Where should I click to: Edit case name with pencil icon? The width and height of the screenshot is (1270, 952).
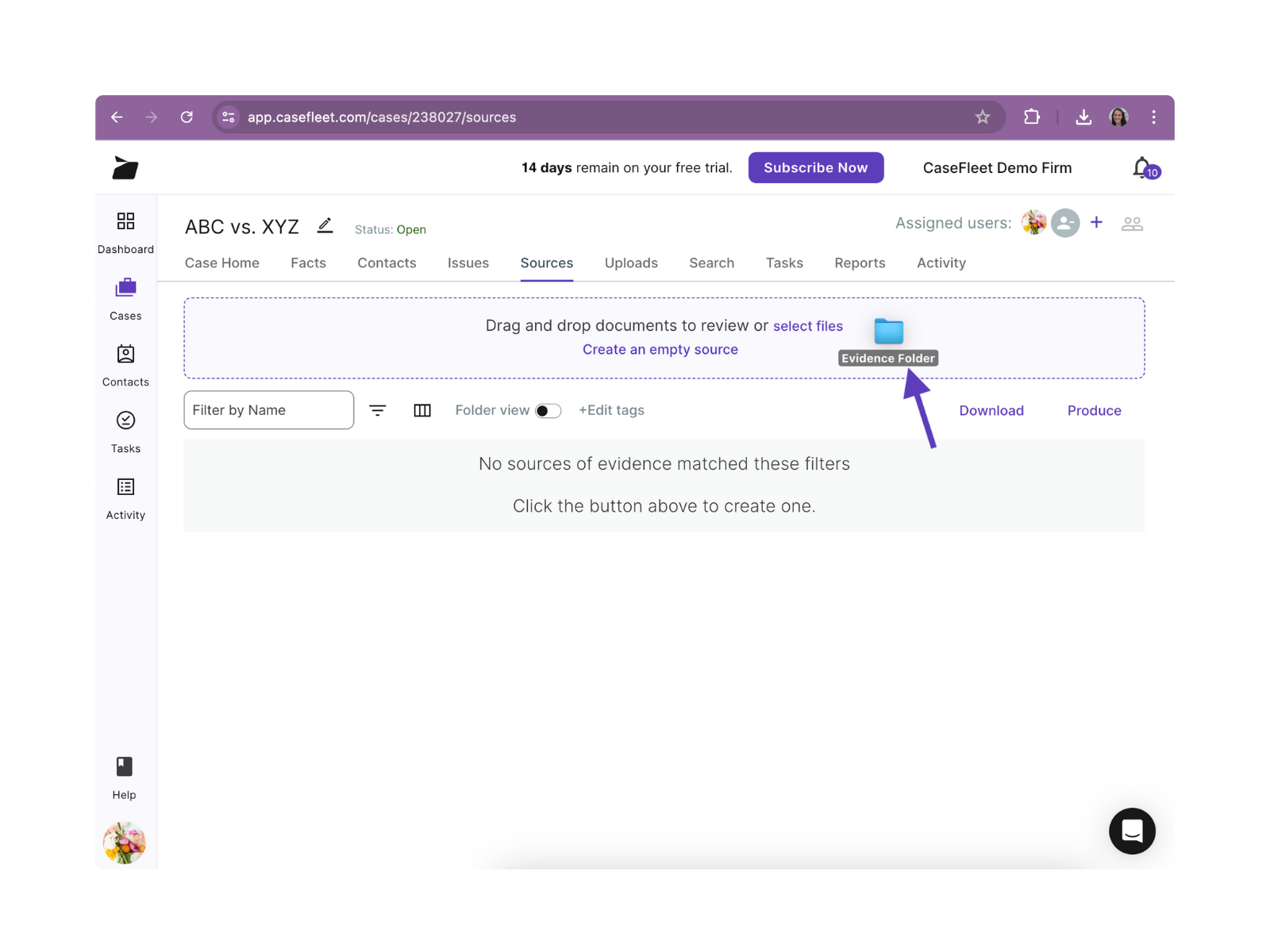(x=325, y=226)
